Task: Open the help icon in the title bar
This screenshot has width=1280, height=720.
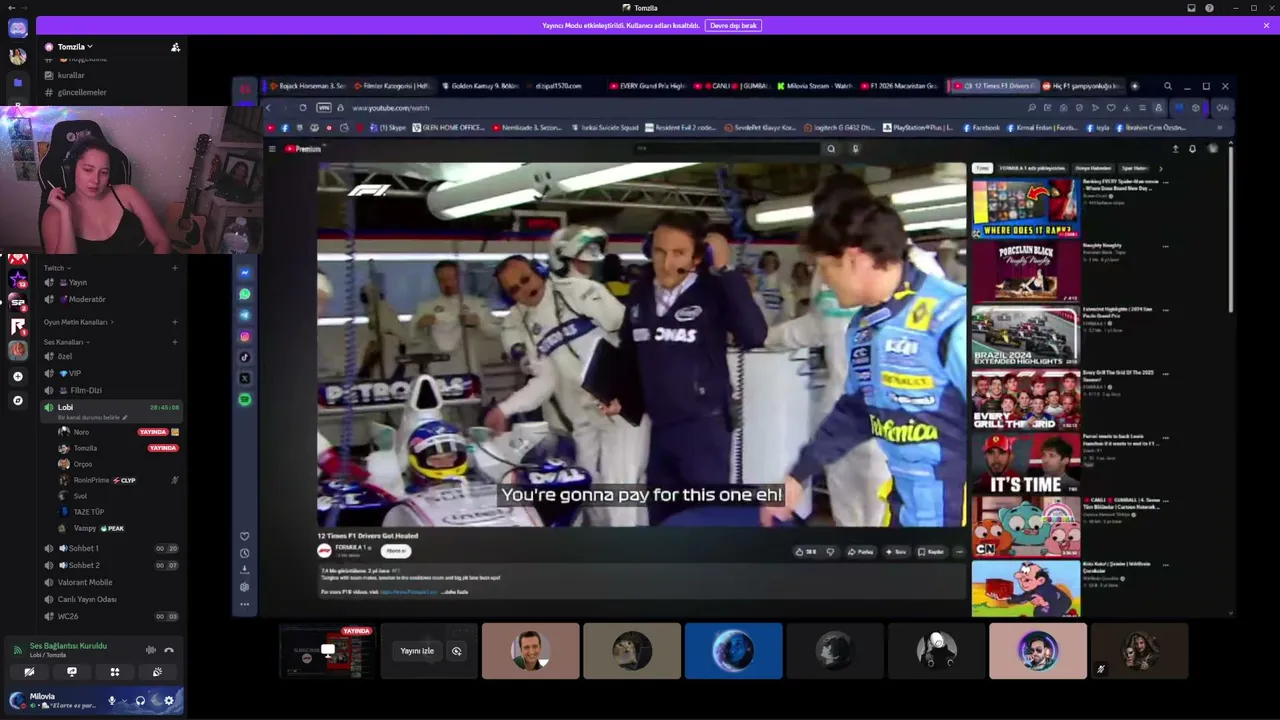Action: click(x=1210, y=8)
